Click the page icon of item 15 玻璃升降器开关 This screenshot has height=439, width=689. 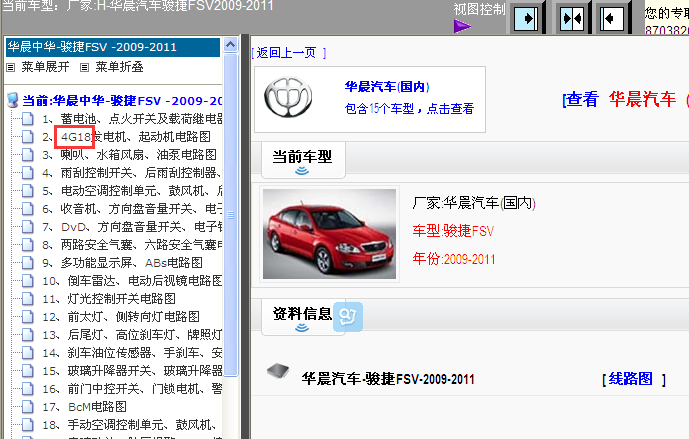coord(28,371)
